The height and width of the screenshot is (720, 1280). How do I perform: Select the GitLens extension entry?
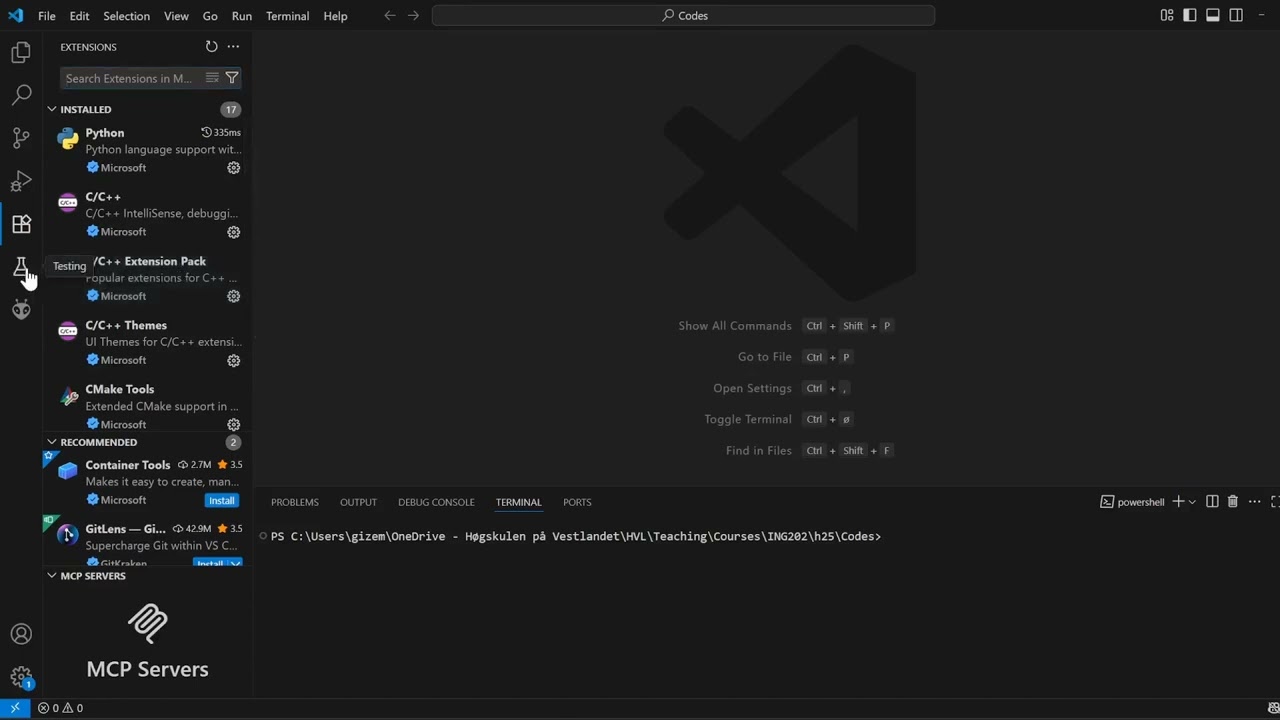point(147,543)
